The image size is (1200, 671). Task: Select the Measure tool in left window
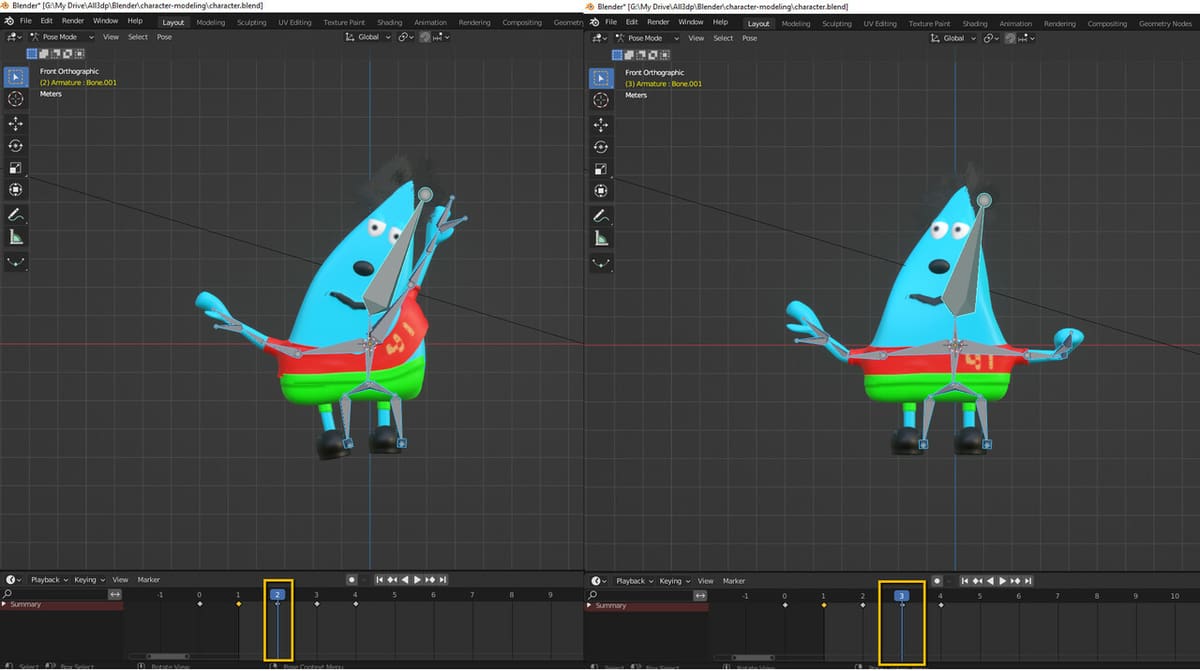pos(16,237)
